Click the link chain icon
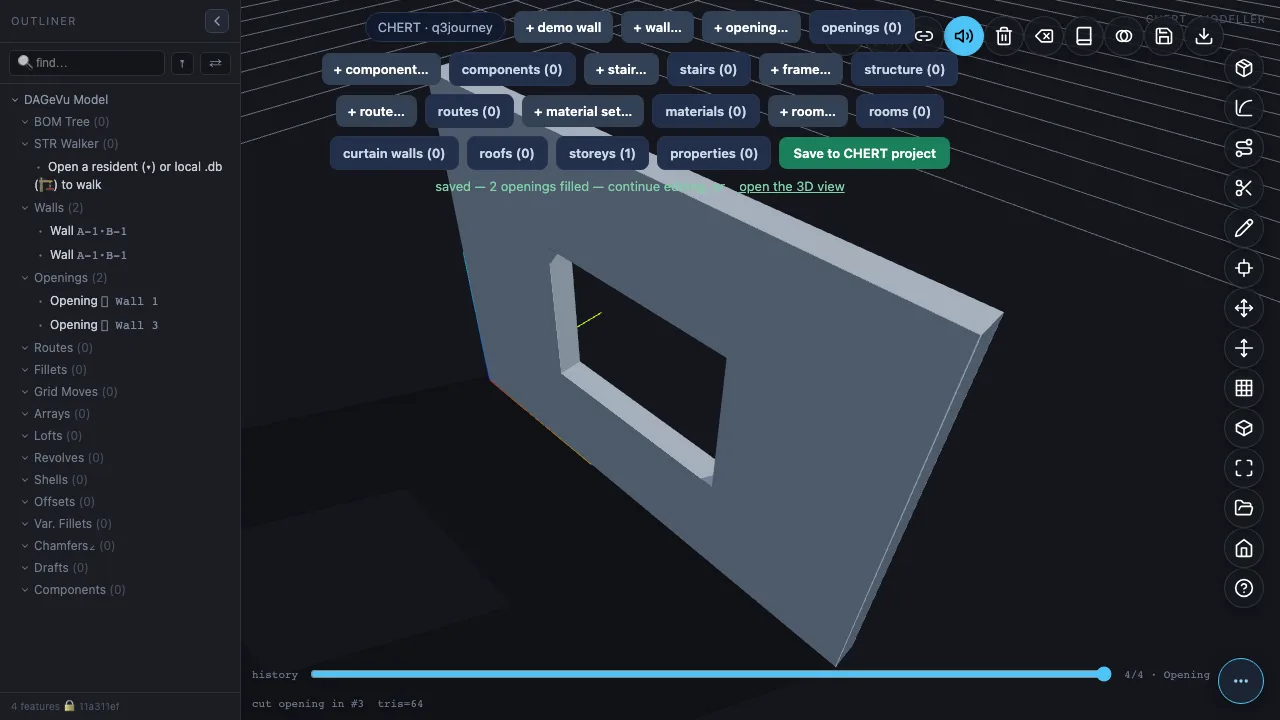Image resolution: width=1280 pixels, height=720 pixels. (x=924, y=36)
